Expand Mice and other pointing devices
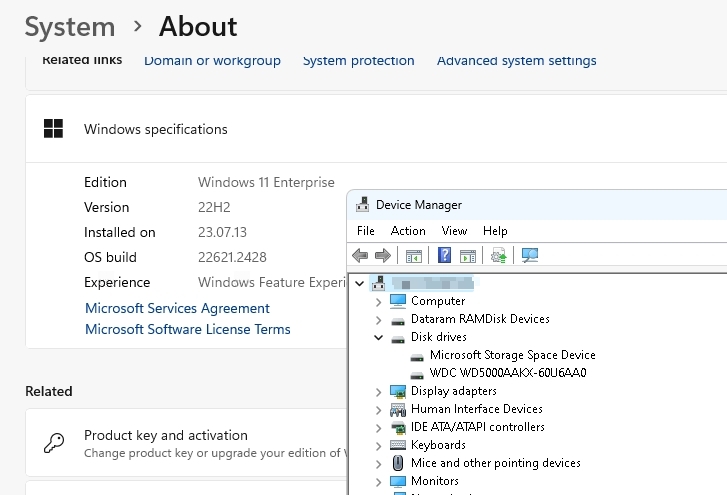The width and height of the screenshot is (727, 495). coord(378,464)
